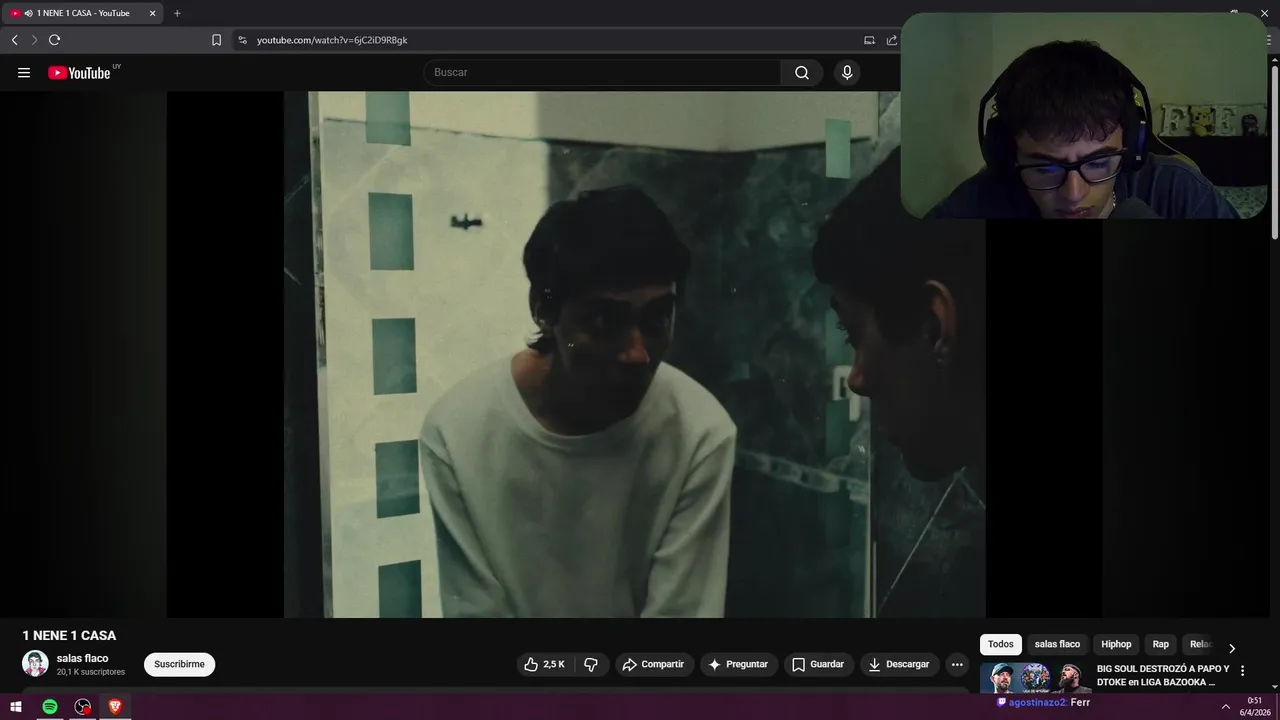
Task: Mute the tab via its speaker icon
Action: pyautogui.click(x=28, y=13)
